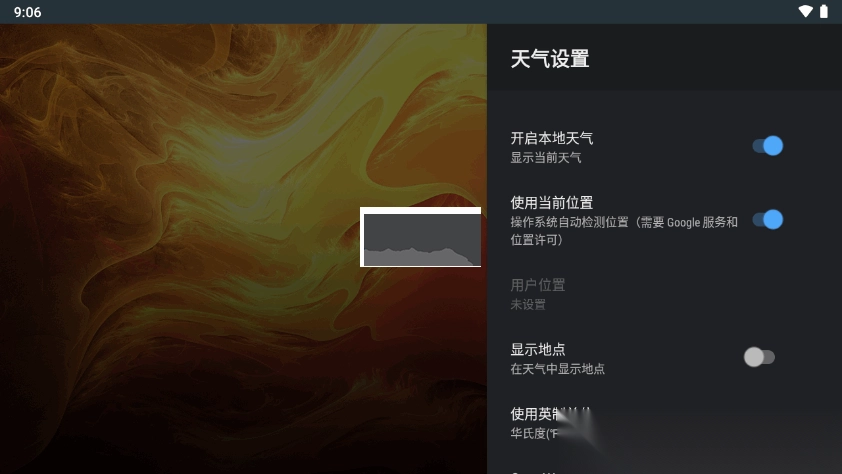Tap the 华氏度 subtitle text

click(535, 433)
